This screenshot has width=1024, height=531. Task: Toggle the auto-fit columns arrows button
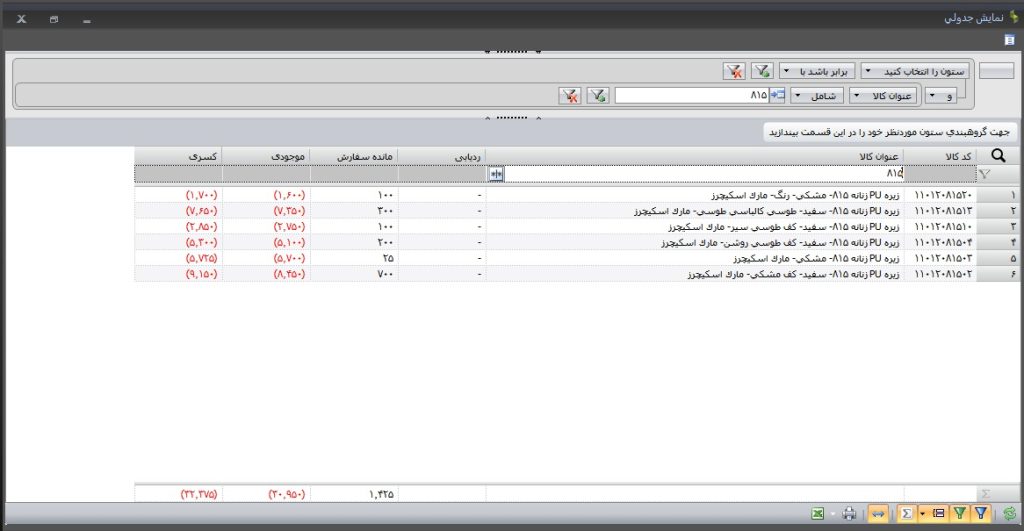point(878,514)
